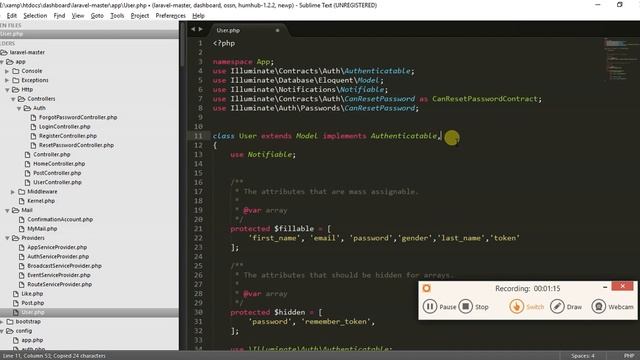Expand the Console folder arrow
Image resolution: width=640 pixels, height=360 pixels.
tap(7, 71)
